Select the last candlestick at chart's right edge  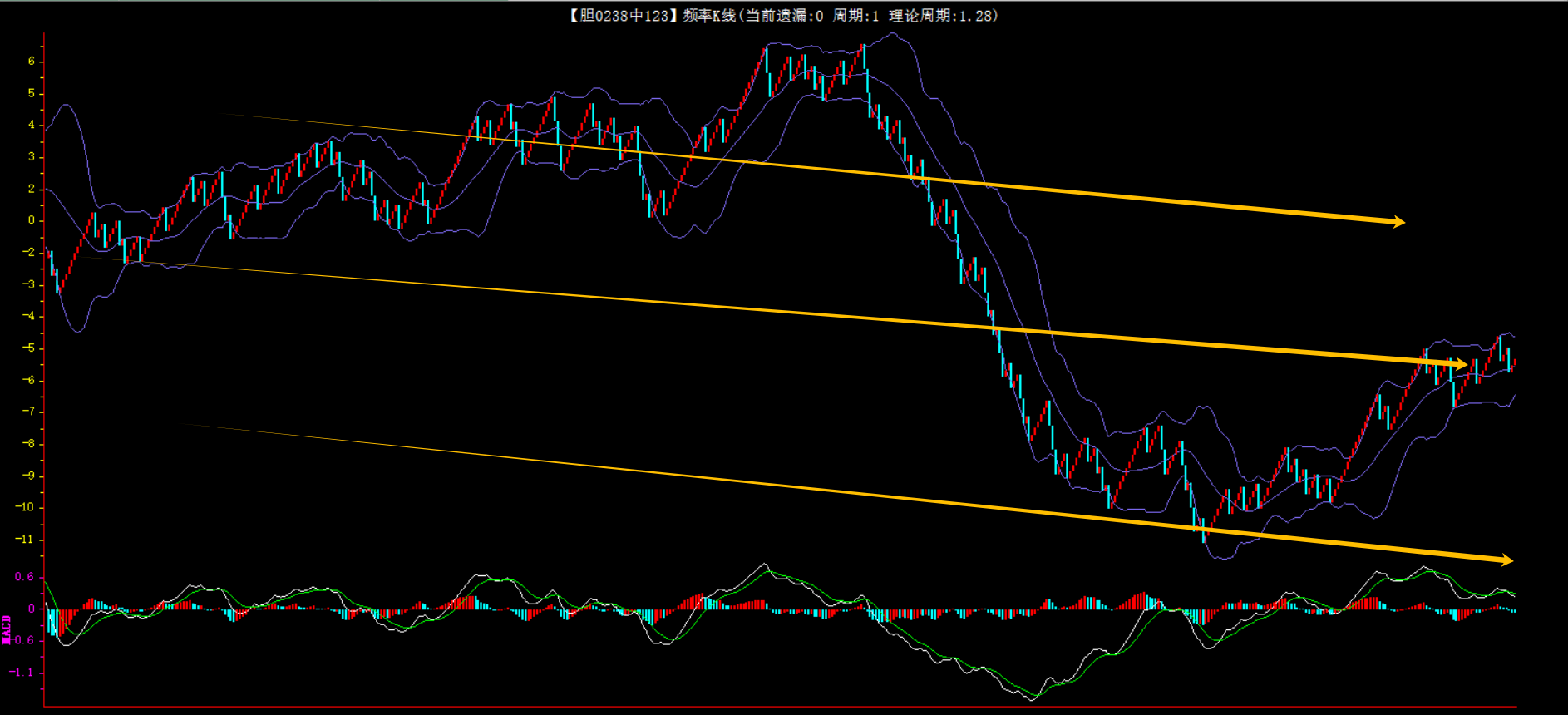(1515, 362)
